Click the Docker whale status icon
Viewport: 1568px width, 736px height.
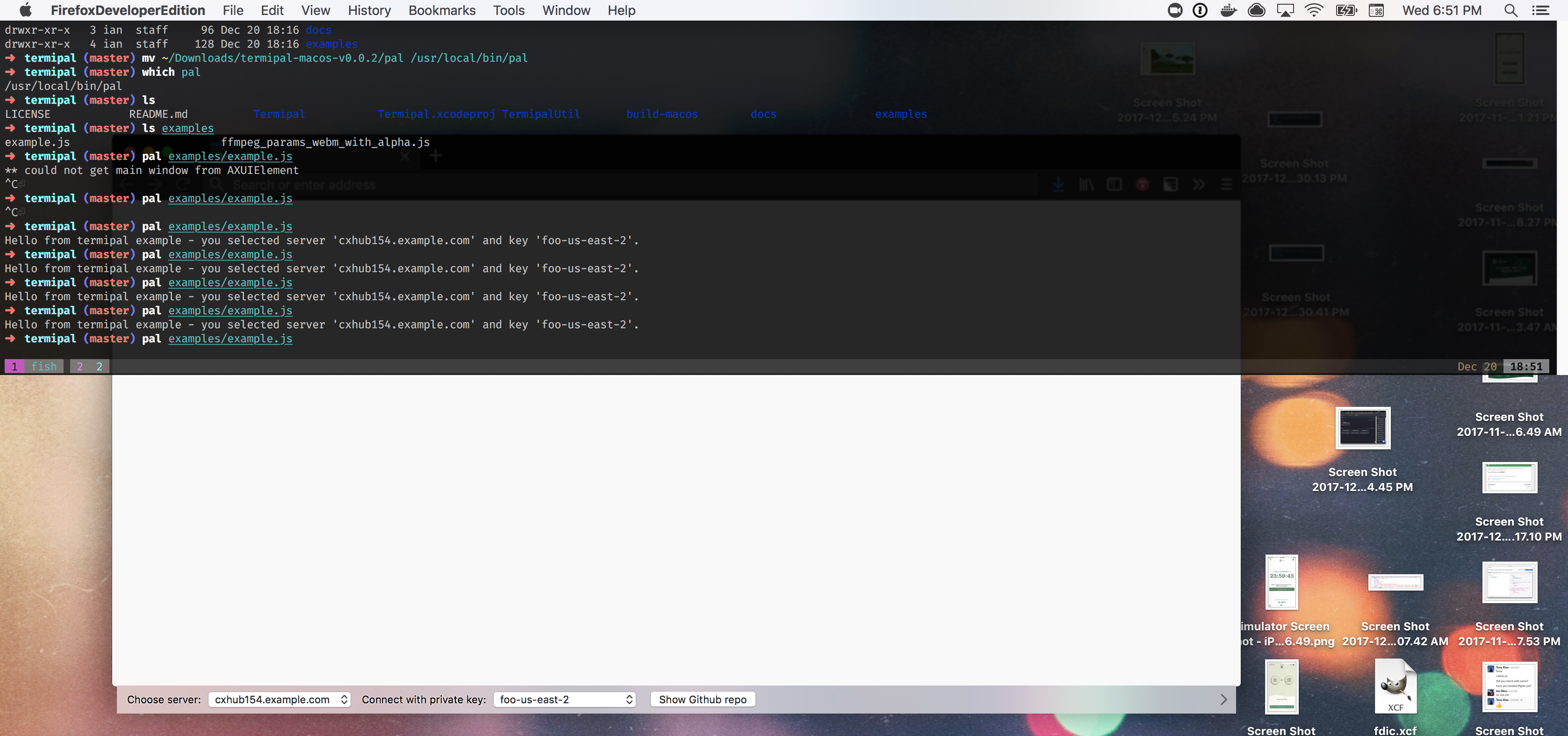tap(1228, 10)
